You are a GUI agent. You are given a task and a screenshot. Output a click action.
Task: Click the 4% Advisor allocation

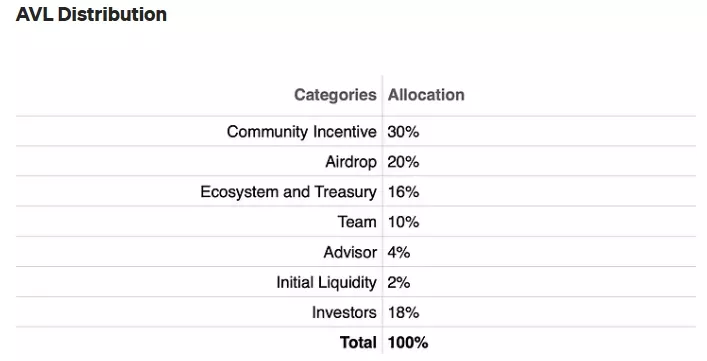(x=399, y=252)
